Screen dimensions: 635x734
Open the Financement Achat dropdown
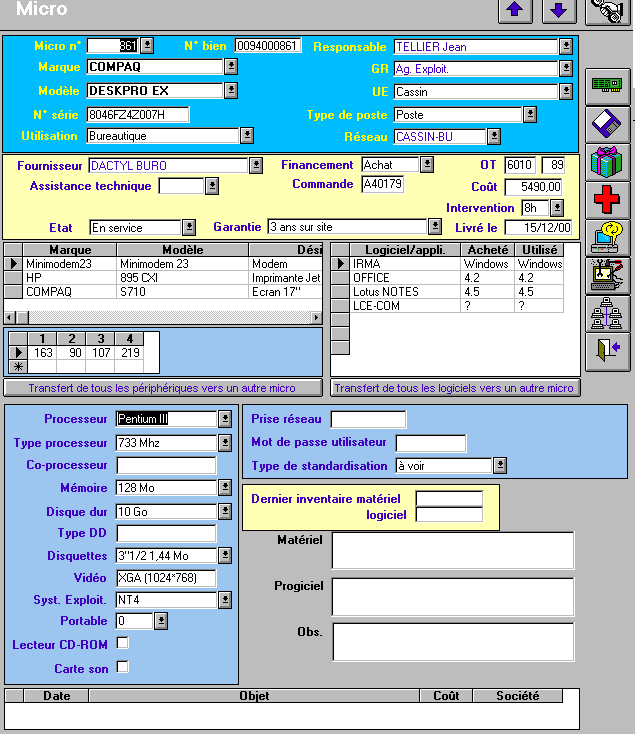click(x=427, y=164)
